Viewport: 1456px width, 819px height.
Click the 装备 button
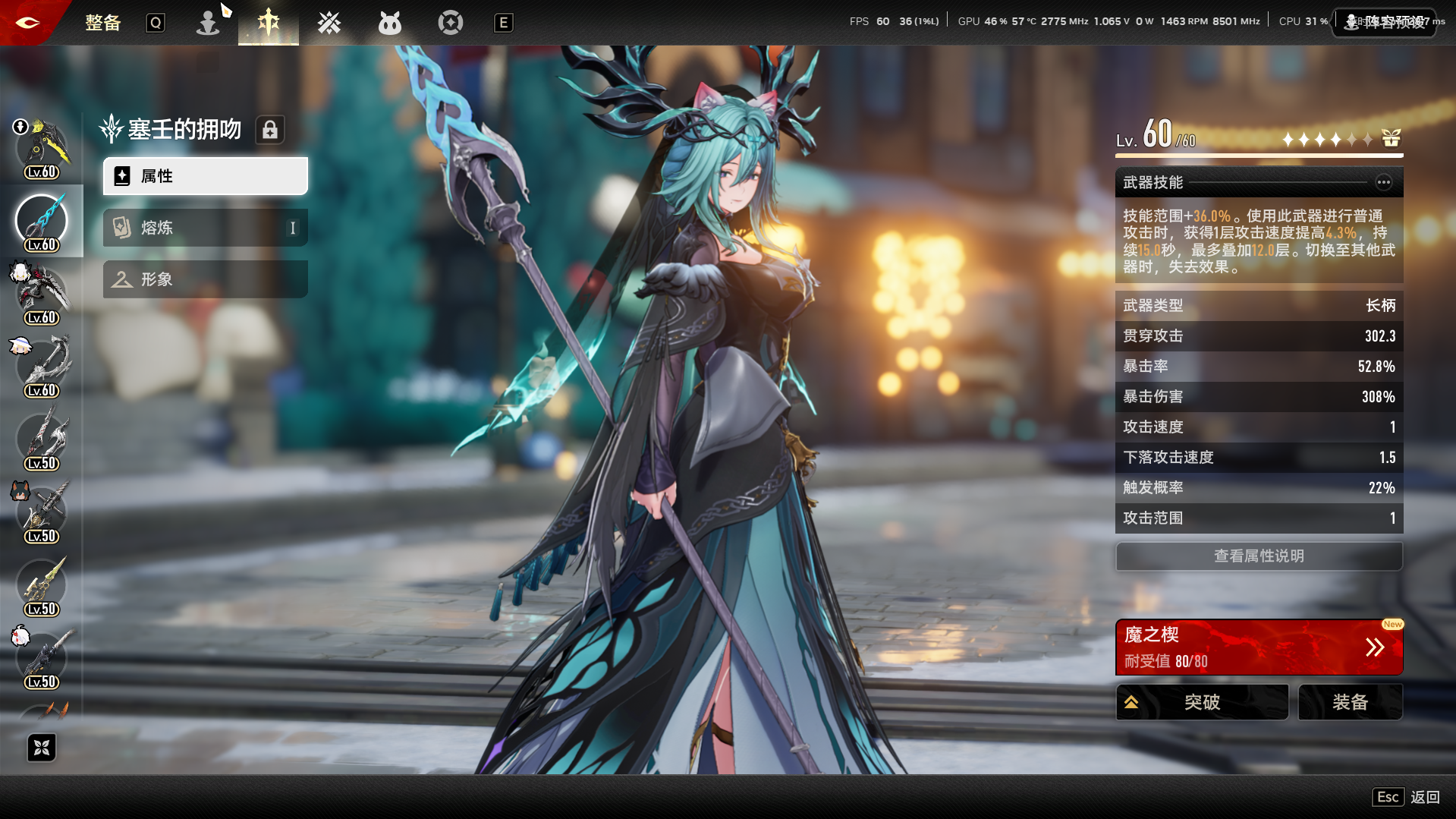(1350, 702)
